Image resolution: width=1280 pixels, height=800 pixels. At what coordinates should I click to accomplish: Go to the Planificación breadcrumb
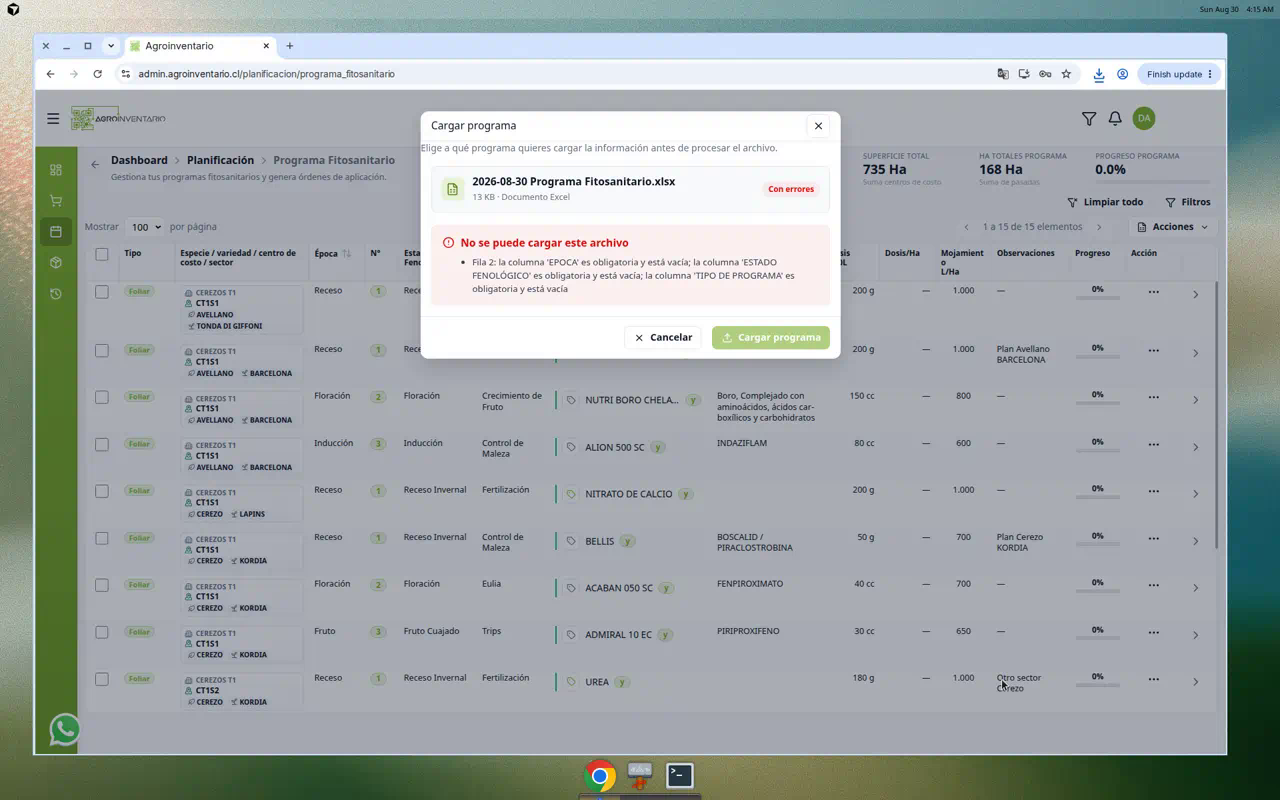point(220,160)
